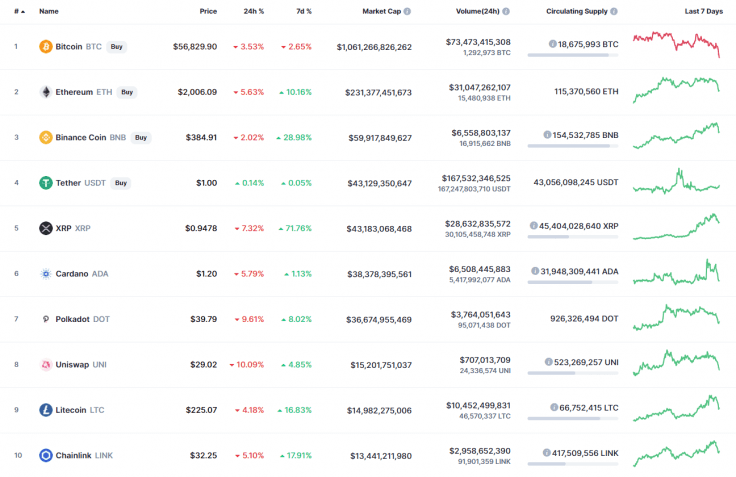The image size is (736, 477).
Task: Click the Chainlink logo icon
Action: pyautogui.click(x=45, y=455)
